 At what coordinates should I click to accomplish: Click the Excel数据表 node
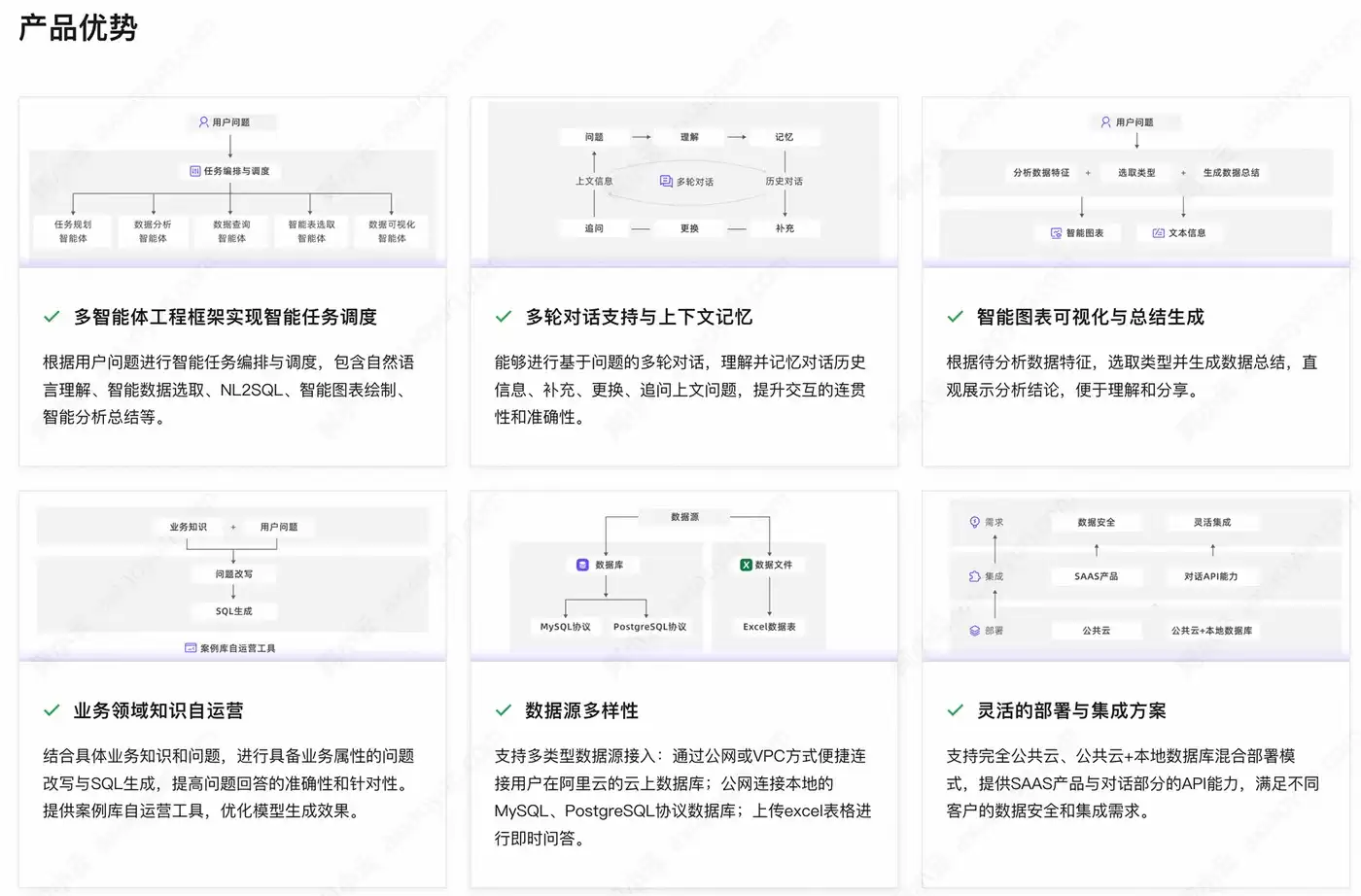coord(769,627)
